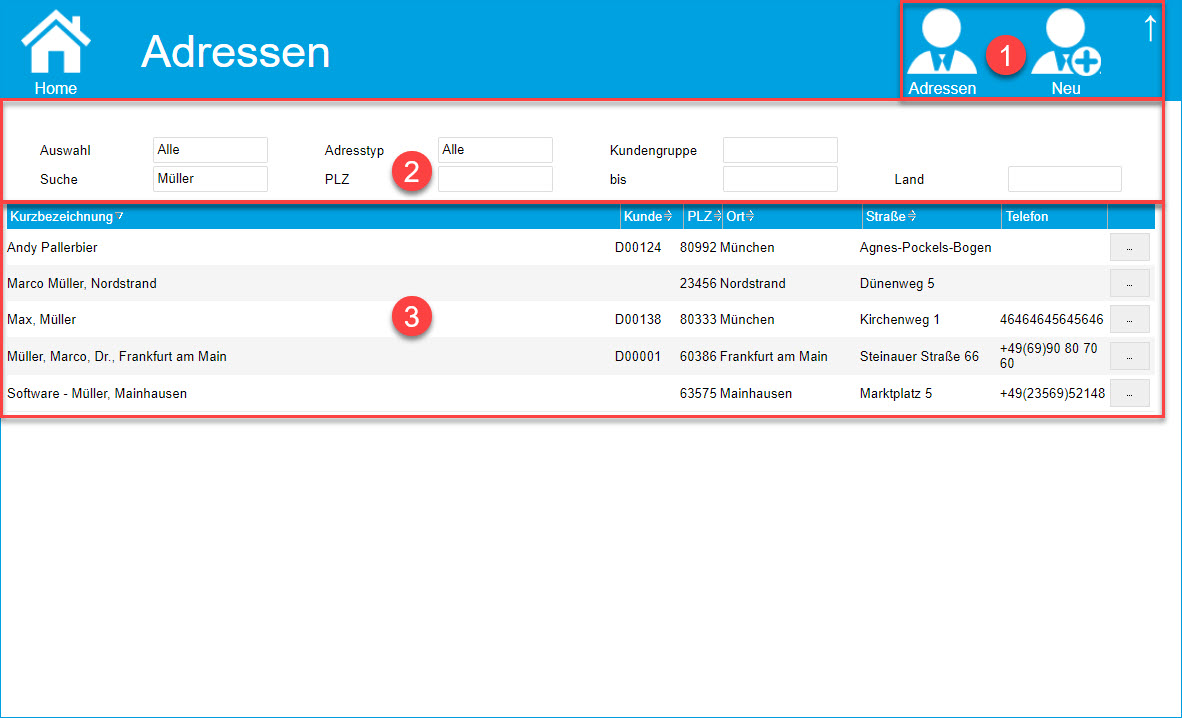Open details button for Software - Müller, Mainhausen

[x=1129, y=393]
